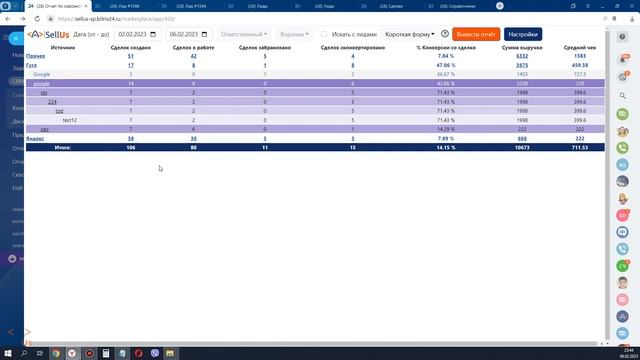Click 711.53 average check total
The height and width of the screenshot is (360, 640).
[580, 147]
